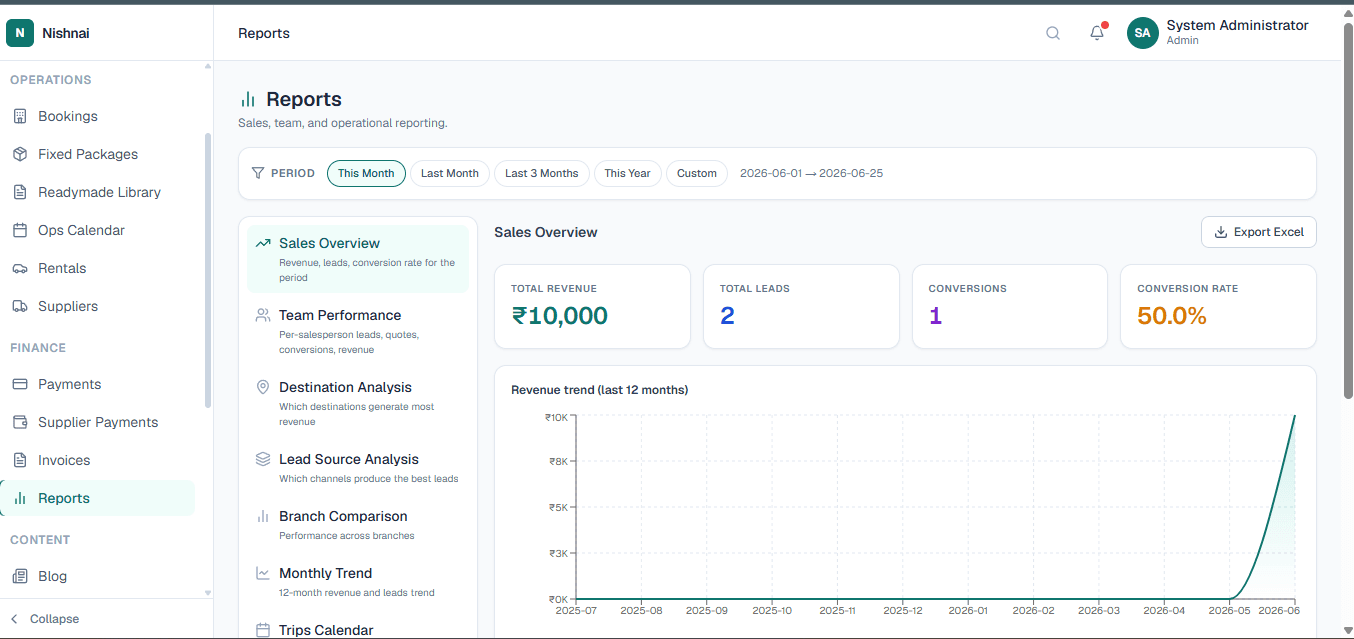This screenshot has width=1354, height=639.
Task: Open Destination Analysis report
Action: click(x=358, y=403)
